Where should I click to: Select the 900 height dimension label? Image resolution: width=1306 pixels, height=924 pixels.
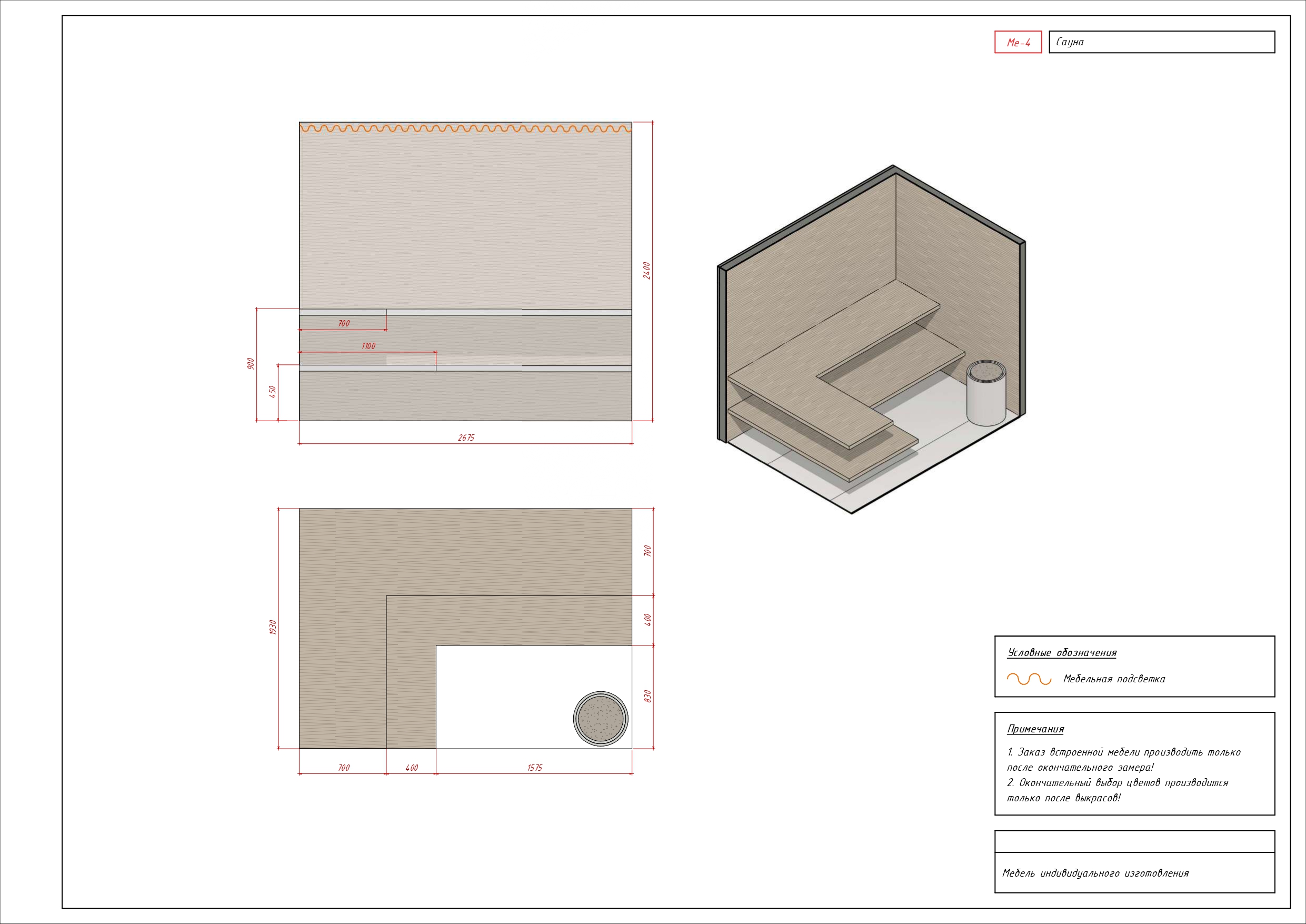point(251,364)
